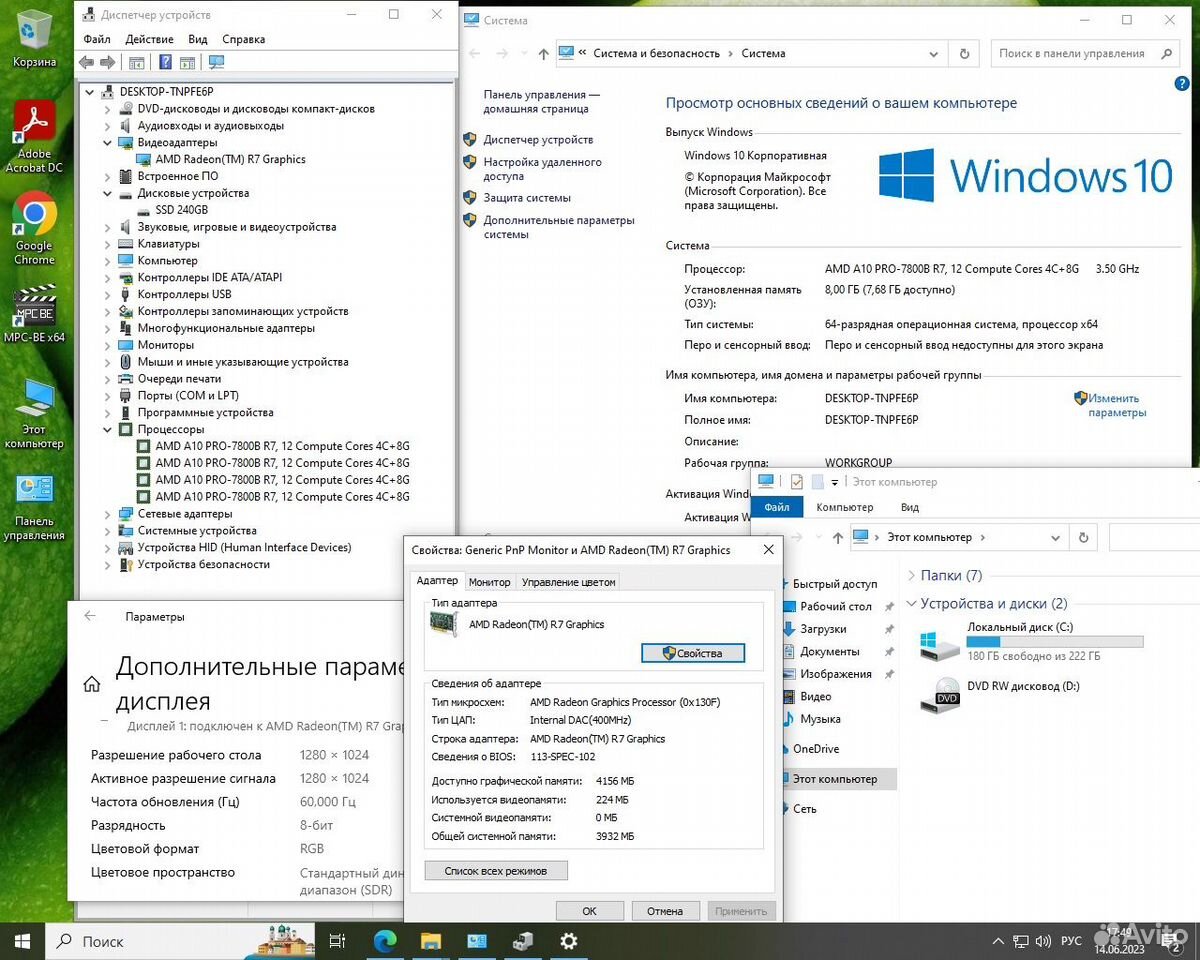Open 'Панель управления' desktop icon
The image size is (1200, 960).
(34, 505)
